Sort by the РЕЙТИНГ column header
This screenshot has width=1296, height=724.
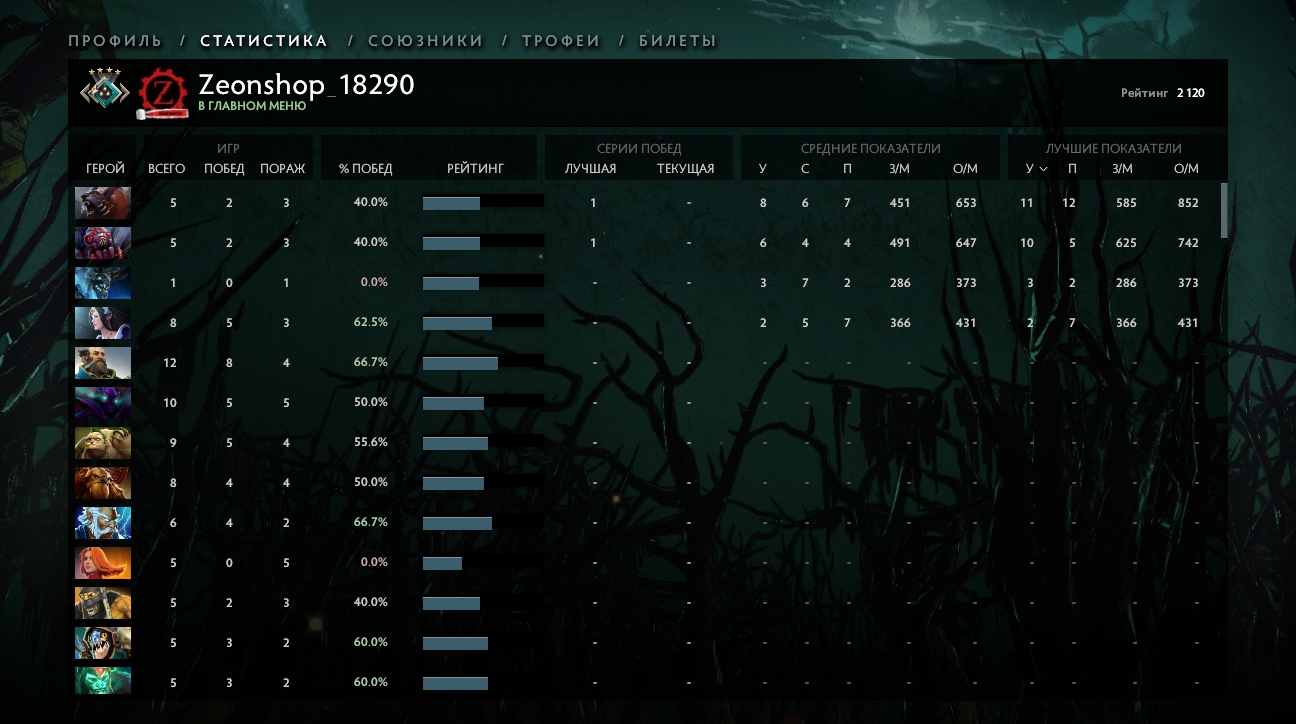(x=476, y=169)
